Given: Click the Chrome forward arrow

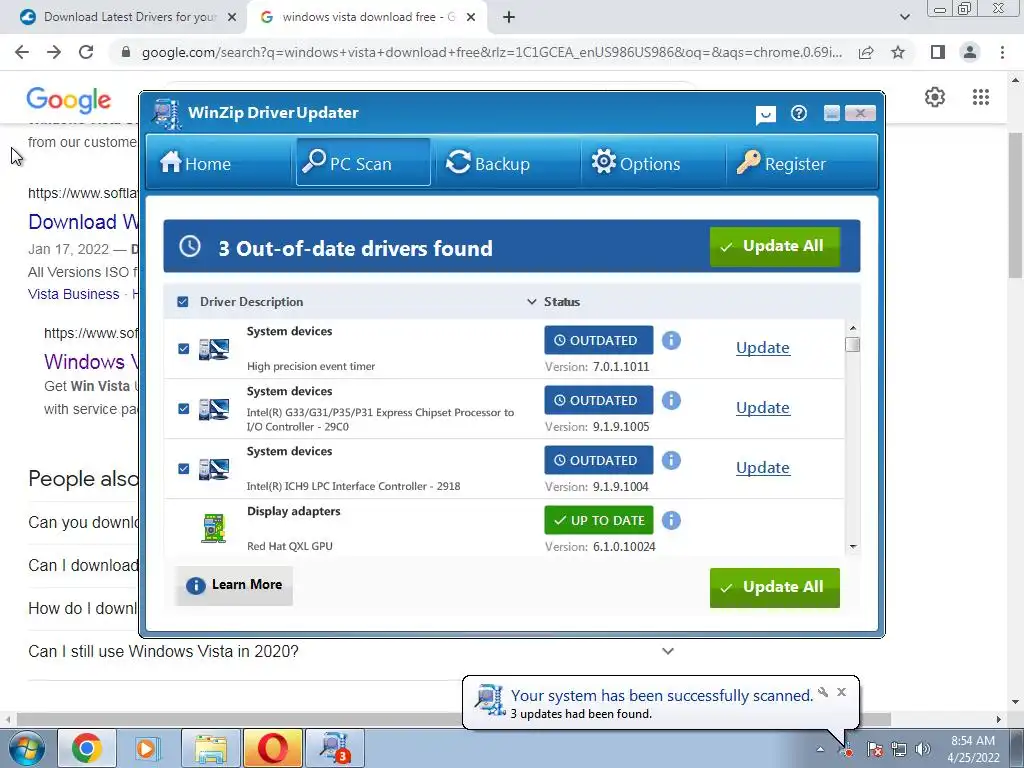Looking at the screenshot, I should click(54, 52).
